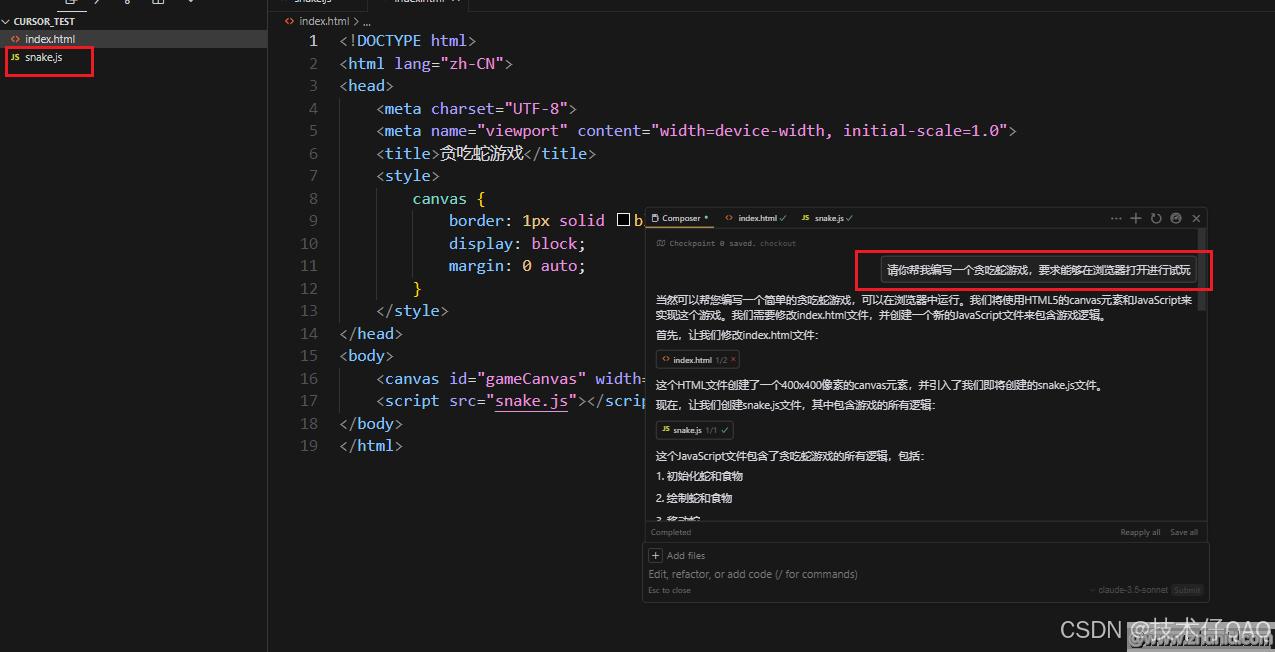Viewport: 1275px width, 652px height.
Task: Click the Save all button
Action: coord(1183,532)
